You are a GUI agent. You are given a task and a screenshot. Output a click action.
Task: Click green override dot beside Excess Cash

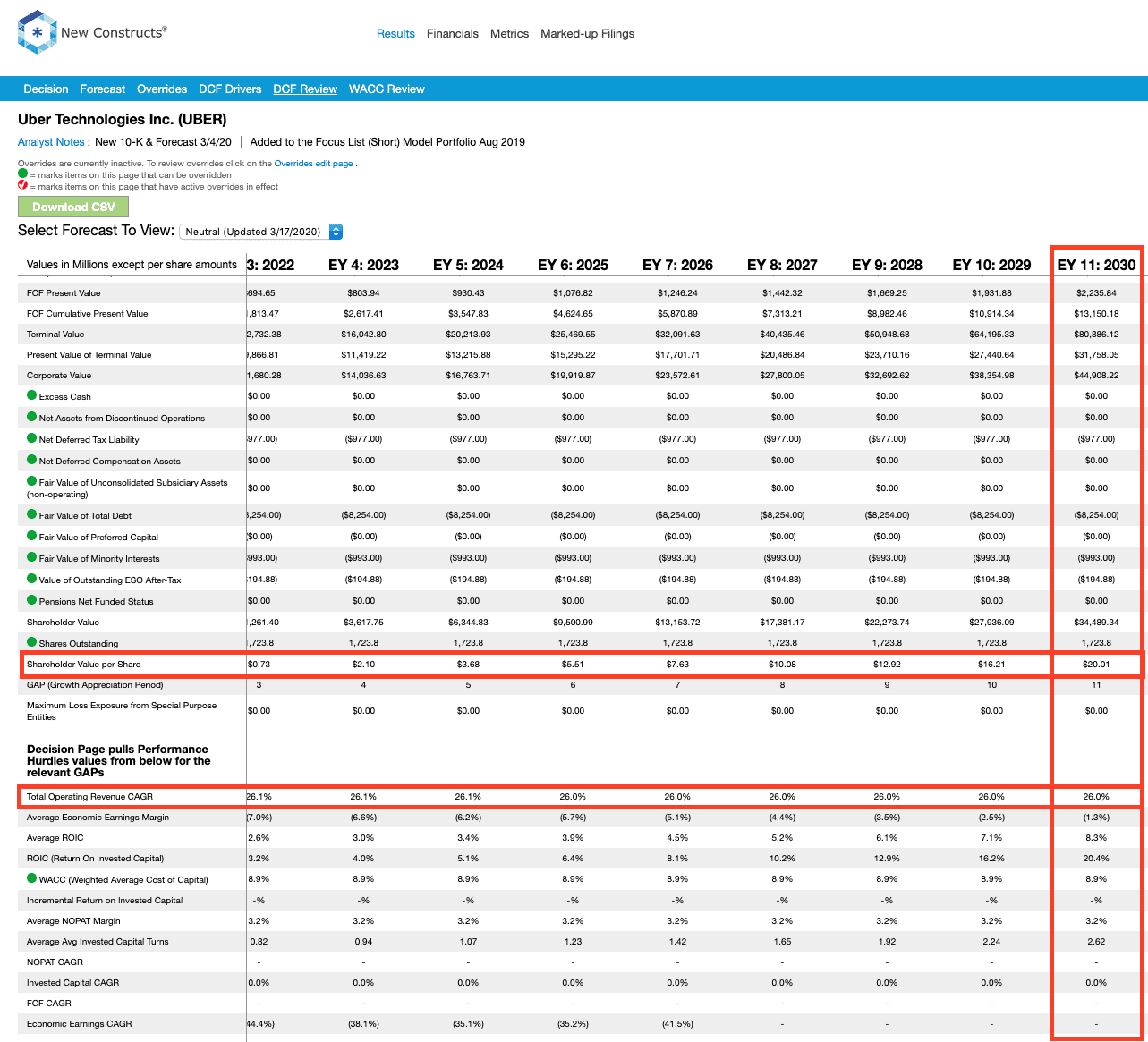(x=31, y=395)
